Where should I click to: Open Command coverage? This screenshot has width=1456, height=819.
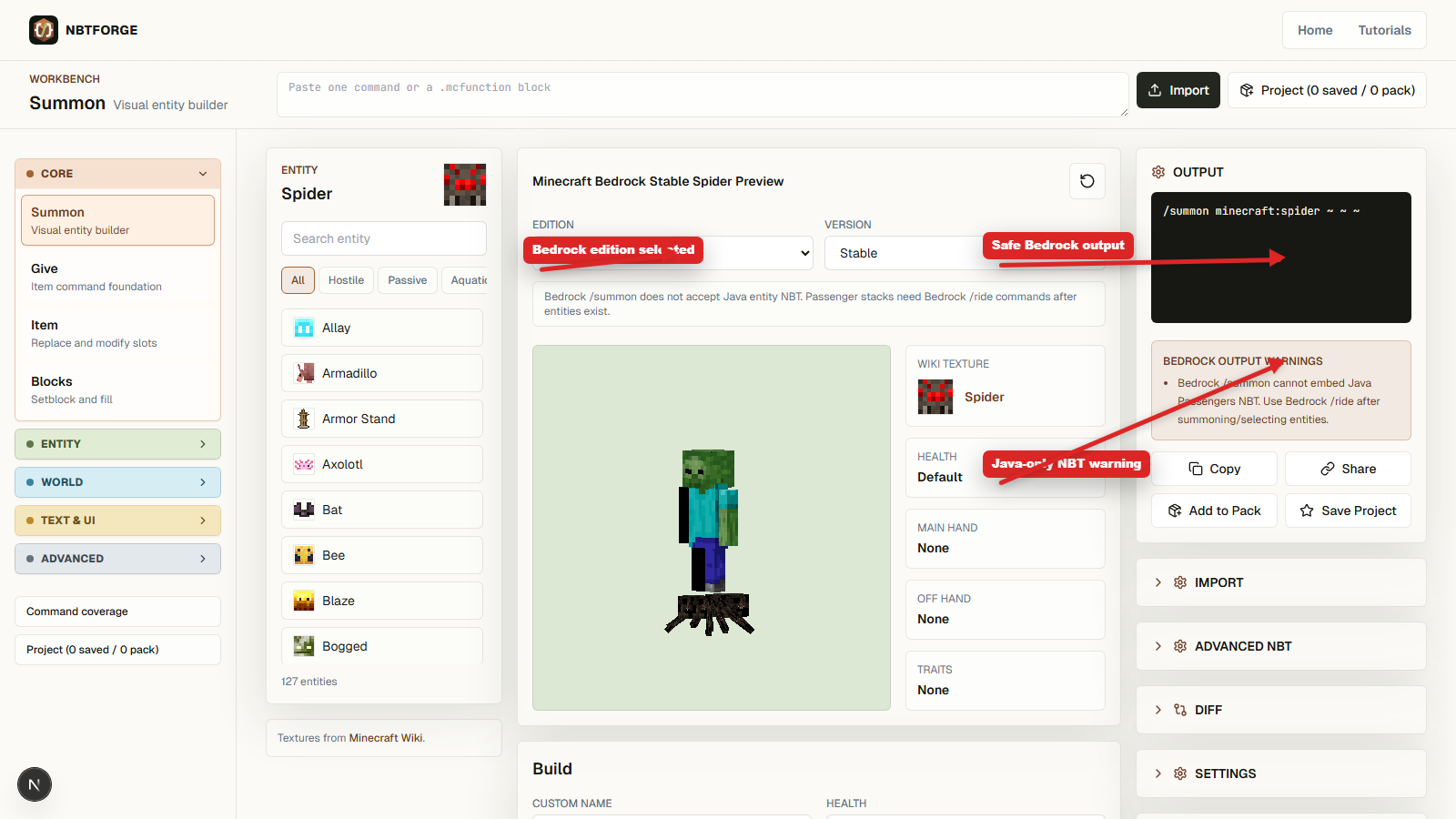pyautogui.click(x=117, y=612)
